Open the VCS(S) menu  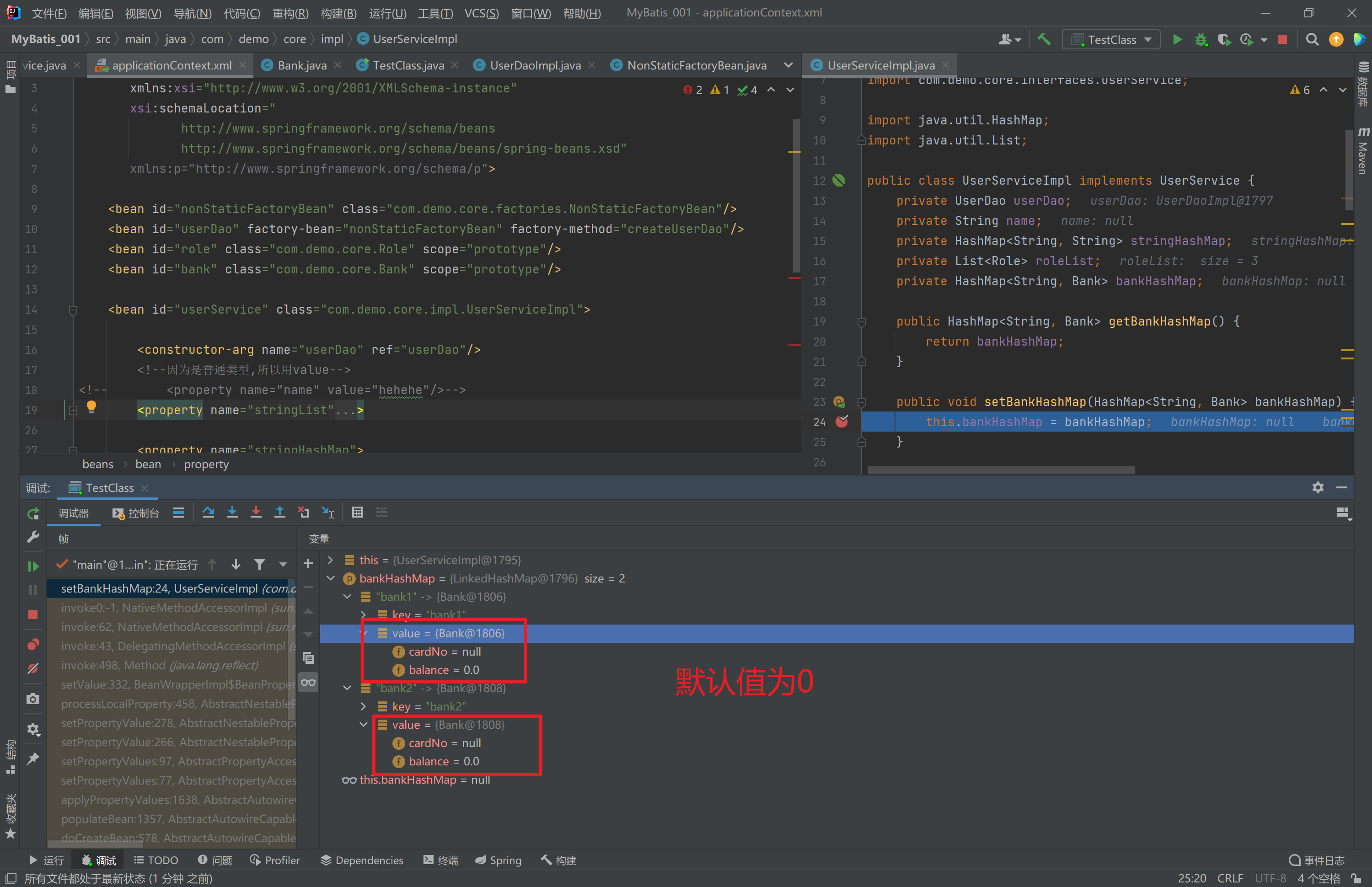[x=481, y=13]
